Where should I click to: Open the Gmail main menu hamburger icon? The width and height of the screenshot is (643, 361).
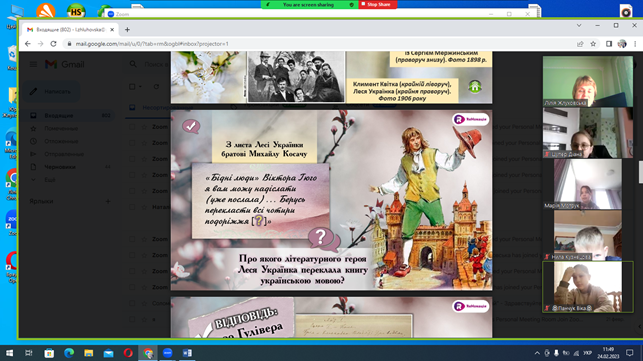(33, 64)
